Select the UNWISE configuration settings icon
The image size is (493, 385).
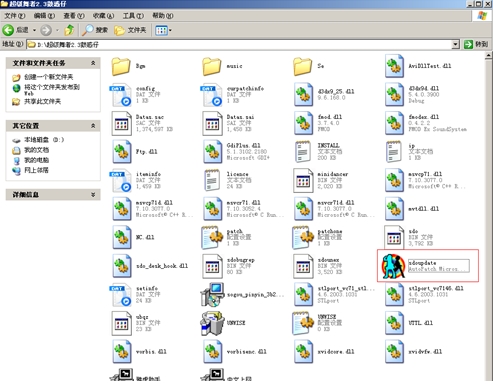[x=303, y=323]
